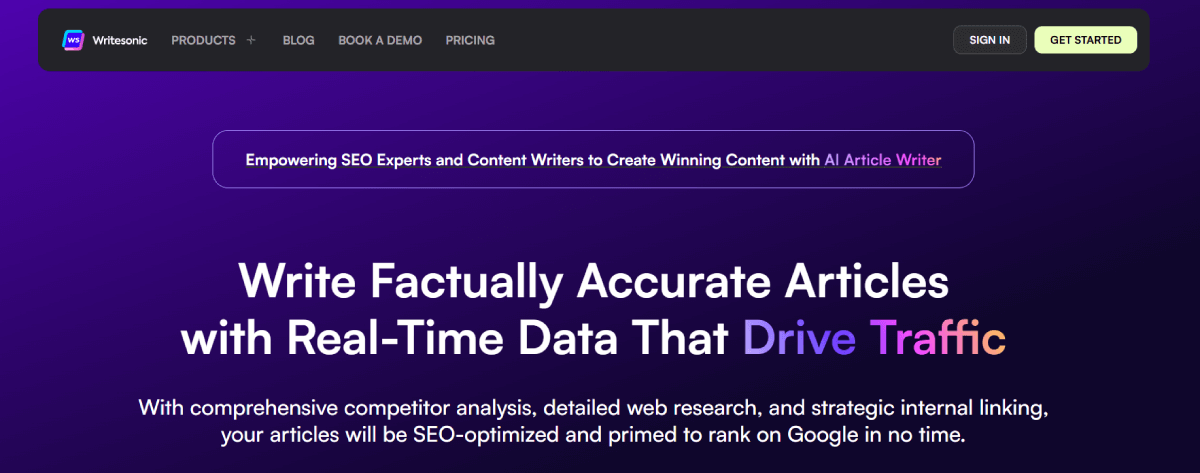Screen dimensions: 1200x473
Task: Click the Writesonic brand name text
Action: click(119, 41)
